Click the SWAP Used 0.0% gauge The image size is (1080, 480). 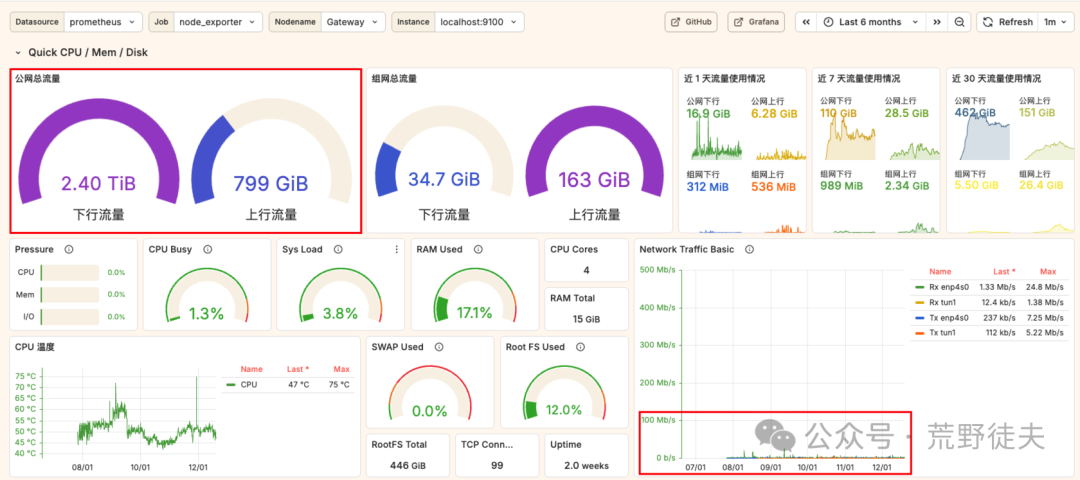click(430, 394)
